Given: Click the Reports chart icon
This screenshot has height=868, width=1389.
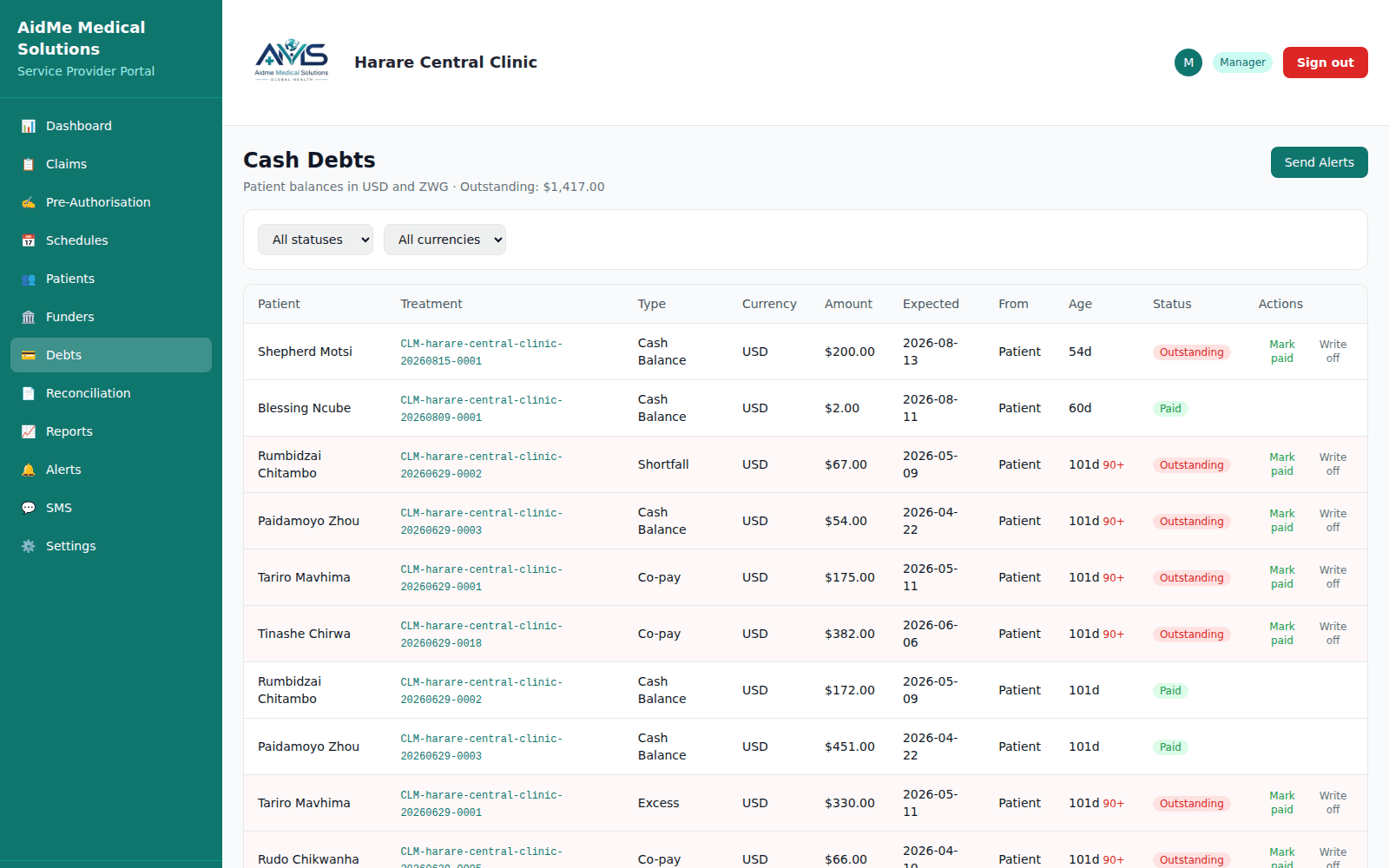Looking at the screenshot, I should [x=29, y=431].
